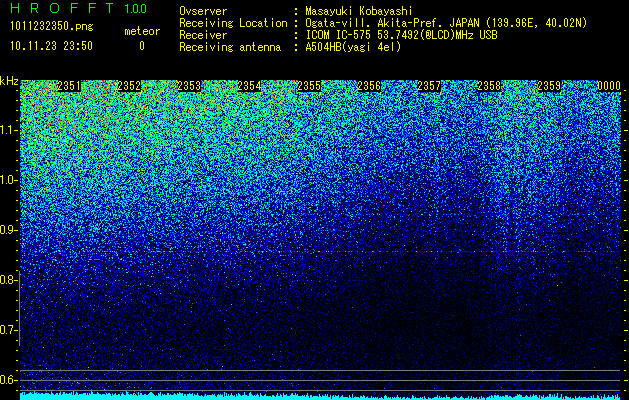The width and height of the screenshot is (629, 400).
Task: Click the meteor label
Action: pyautogui.click(x=142, y=31)
